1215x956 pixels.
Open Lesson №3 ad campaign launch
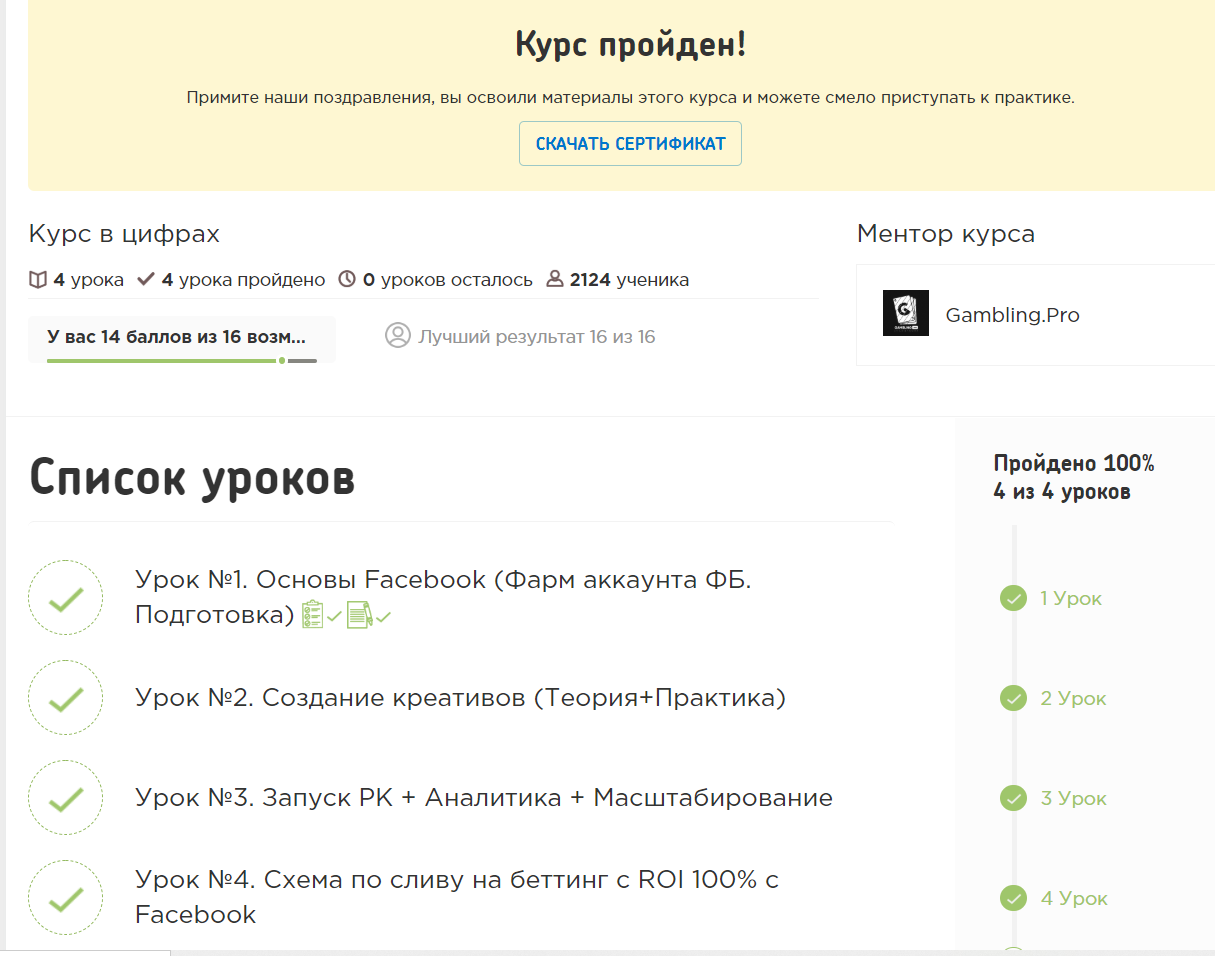[484, 798]
